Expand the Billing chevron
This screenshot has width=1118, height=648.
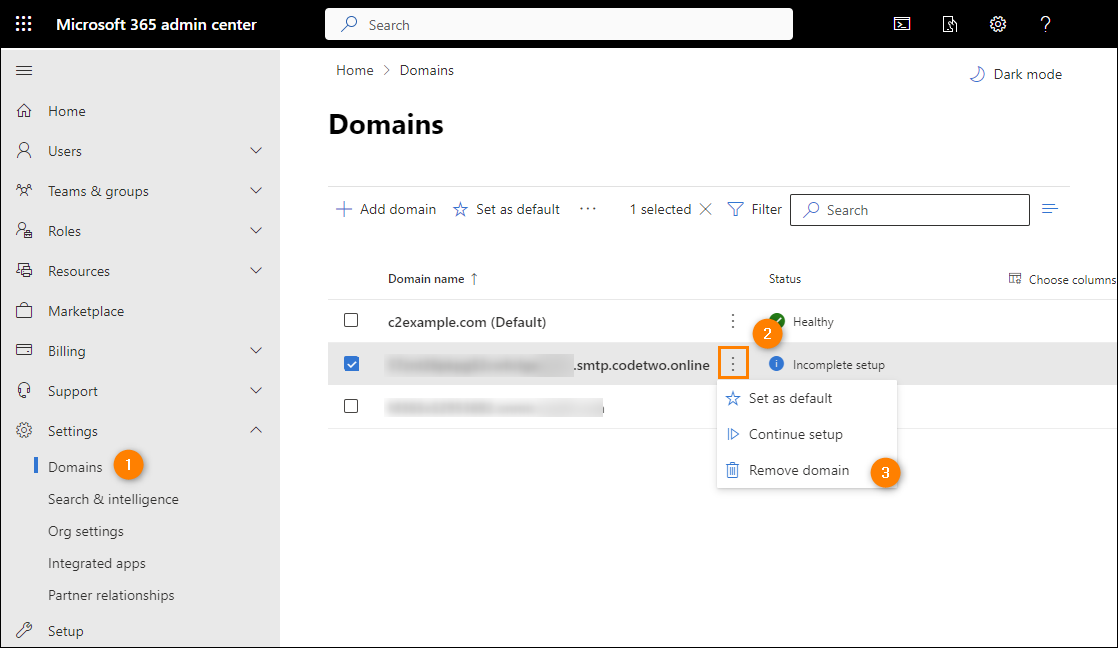[256, 350]
